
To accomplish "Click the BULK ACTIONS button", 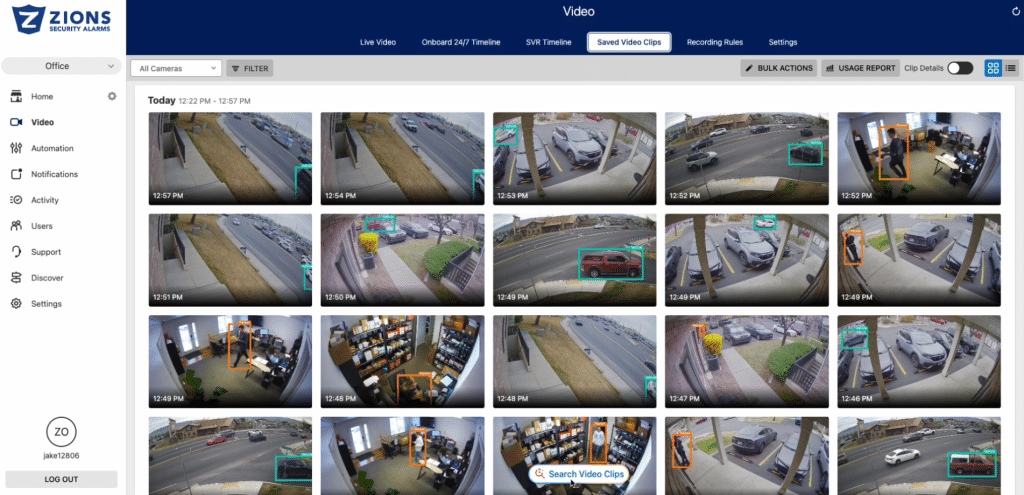I will 778,68.
